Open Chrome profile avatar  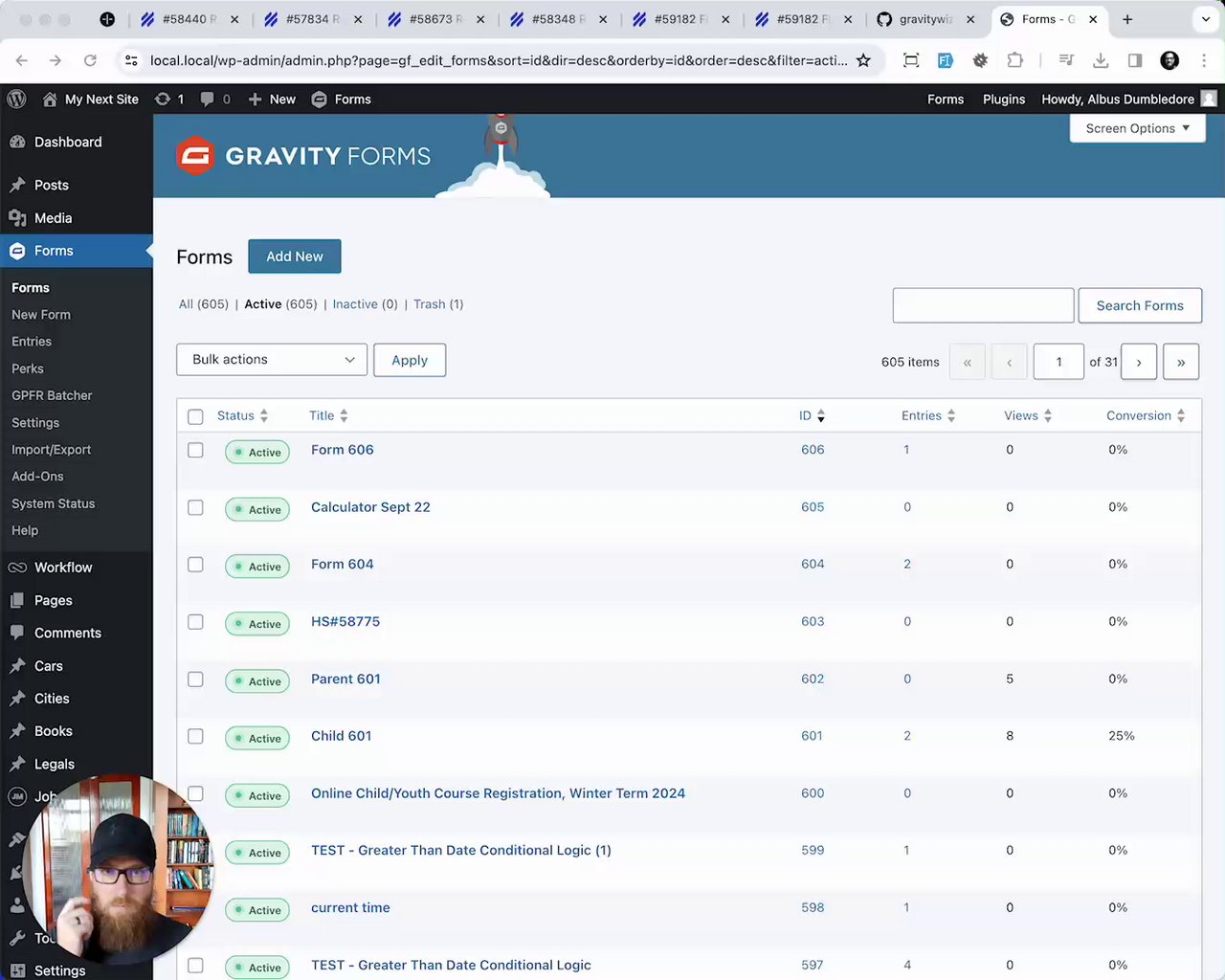coord(1169,60)
